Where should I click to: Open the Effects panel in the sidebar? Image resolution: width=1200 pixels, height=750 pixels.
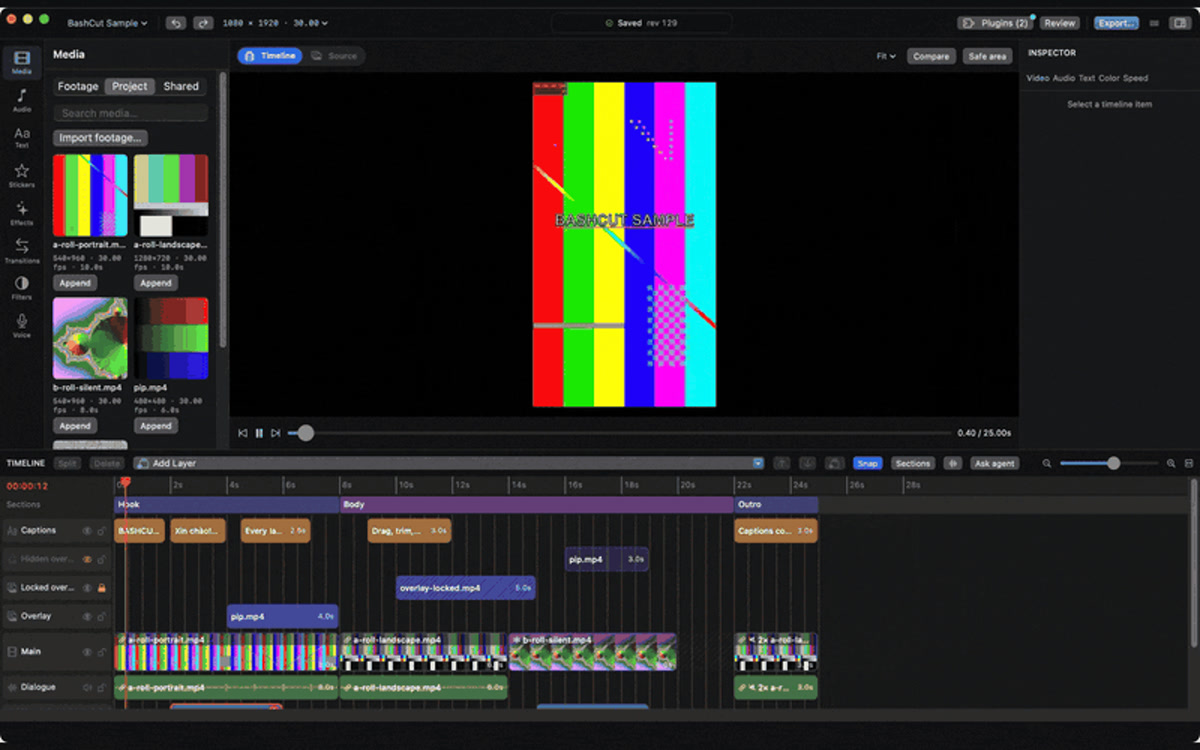point(21,213)
